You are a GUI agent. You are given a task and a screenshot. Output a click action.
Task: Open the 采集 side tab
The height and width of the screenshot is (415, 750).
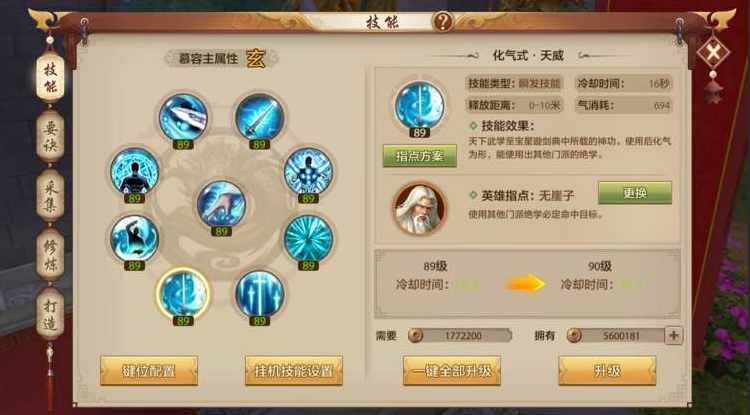click(x=50, y=196)
